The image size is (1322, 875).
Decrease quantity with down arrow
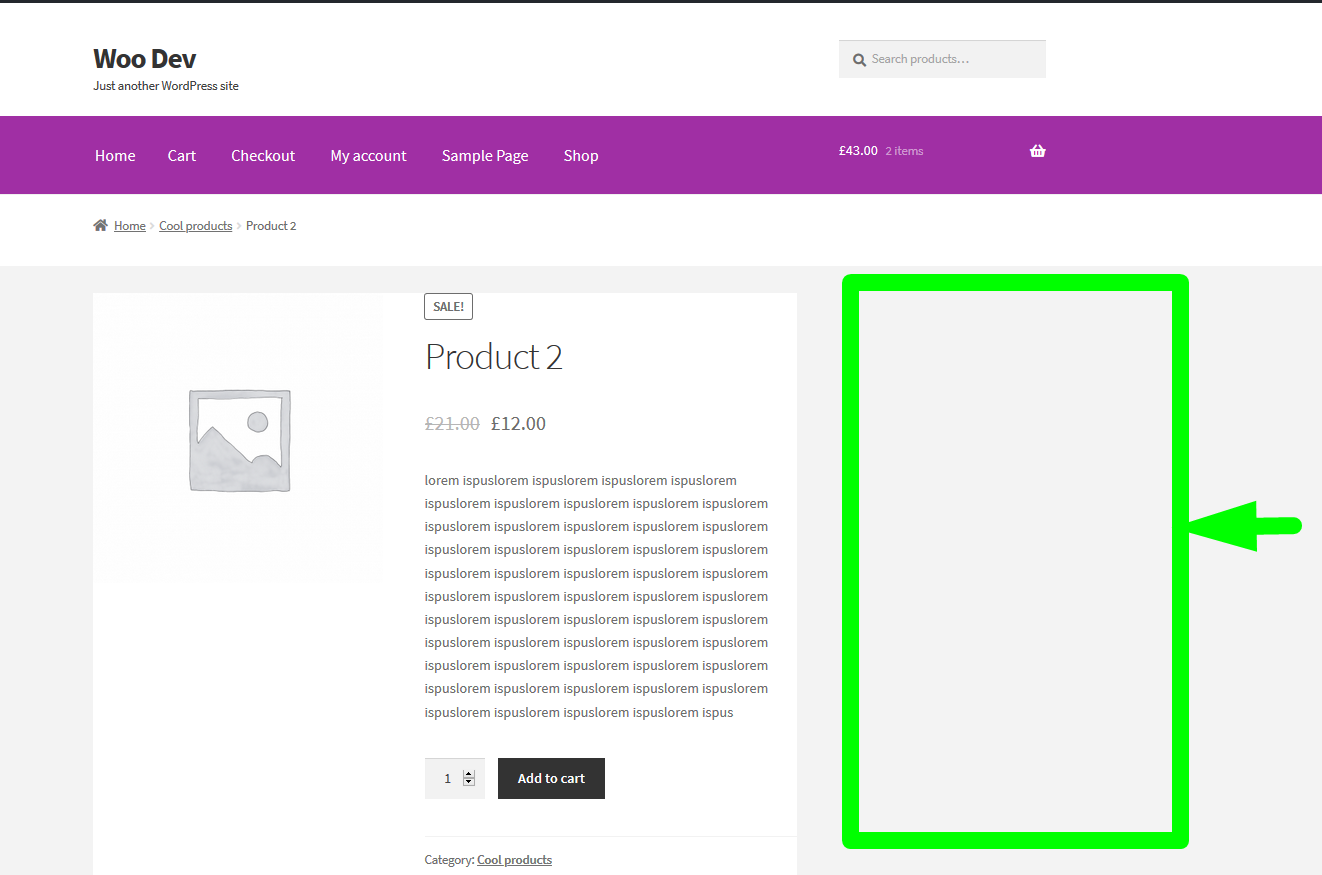click(x=469, y=782)
